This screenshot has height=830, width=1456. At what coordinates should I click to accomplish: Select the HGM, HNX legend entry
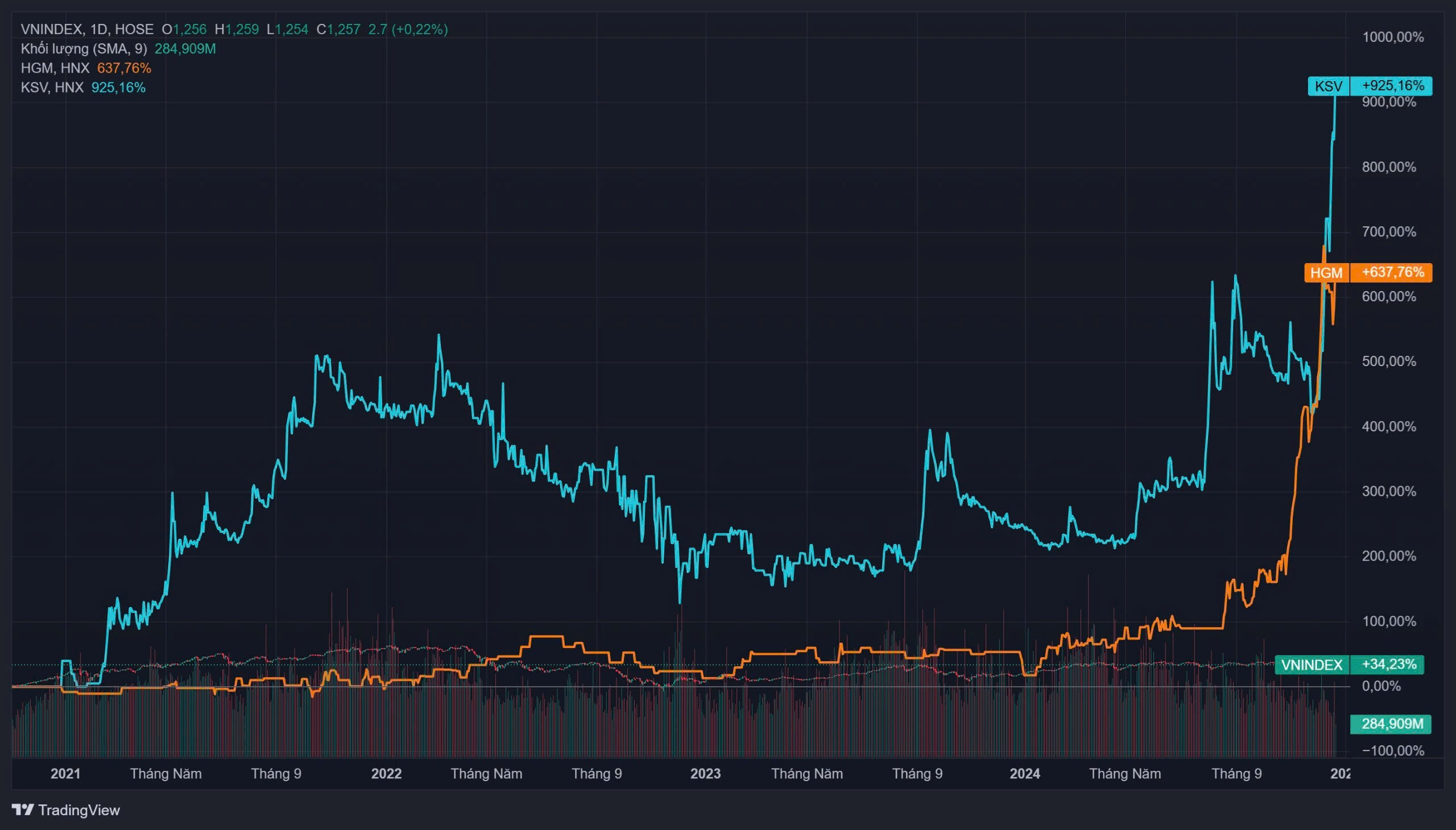pyautogui.click(x=55, y=68)
